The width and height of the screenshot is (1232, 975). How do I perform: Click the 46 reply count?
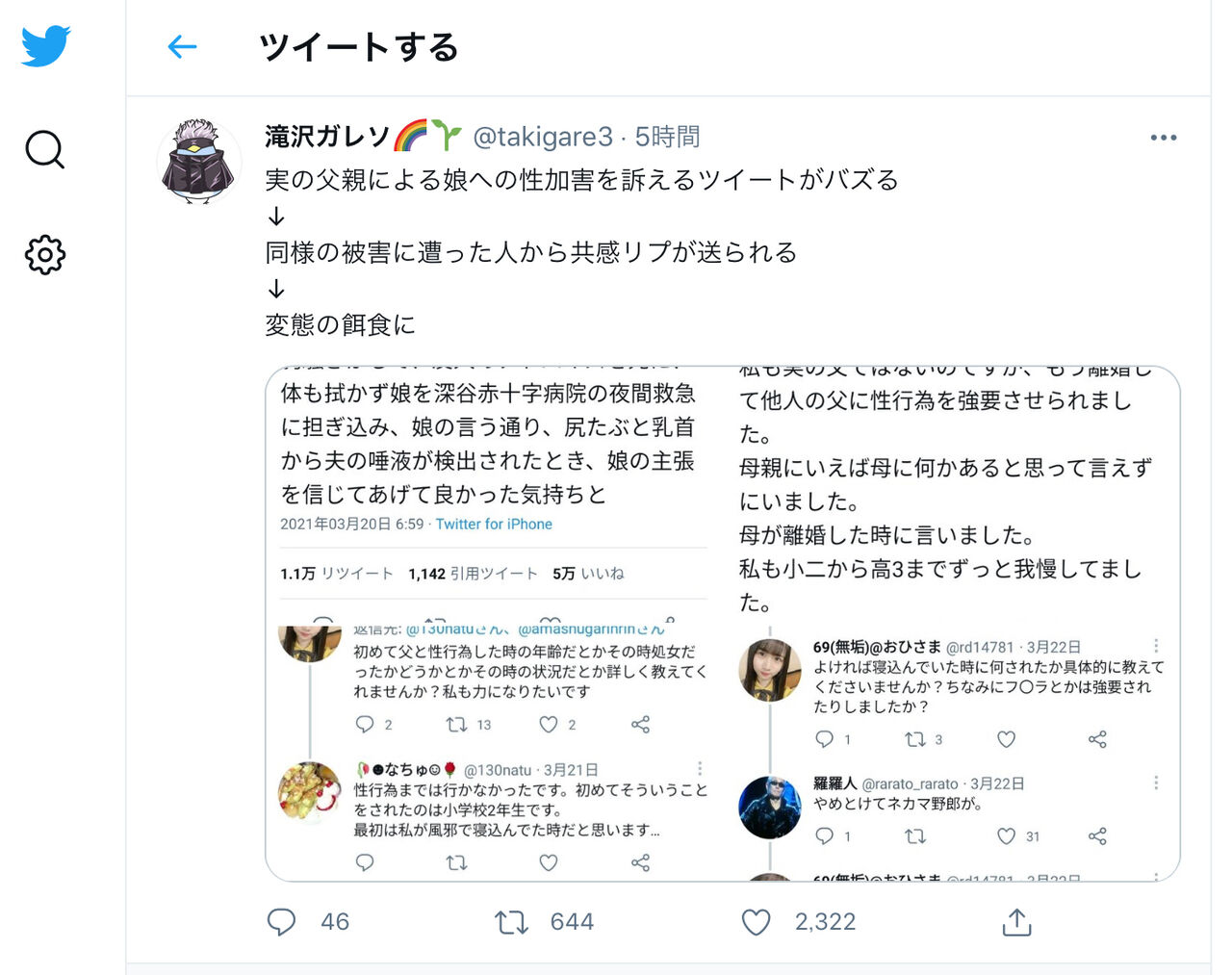tap(335, 922)
